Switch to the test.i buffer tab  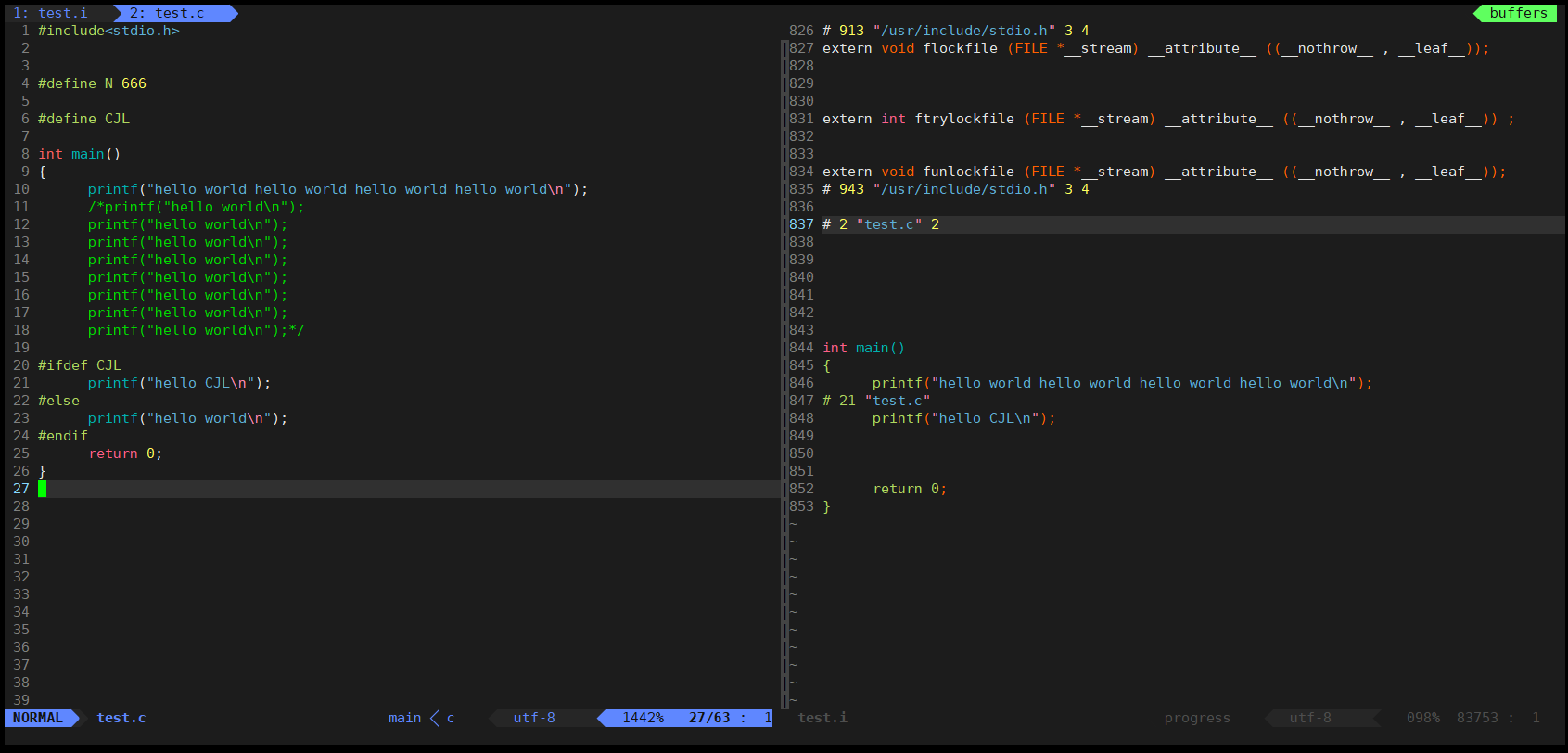(x=51, y=13)
